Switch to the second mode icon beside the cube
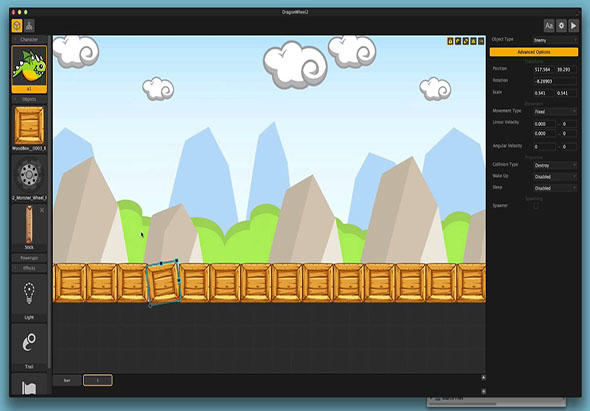 point(29,26)
